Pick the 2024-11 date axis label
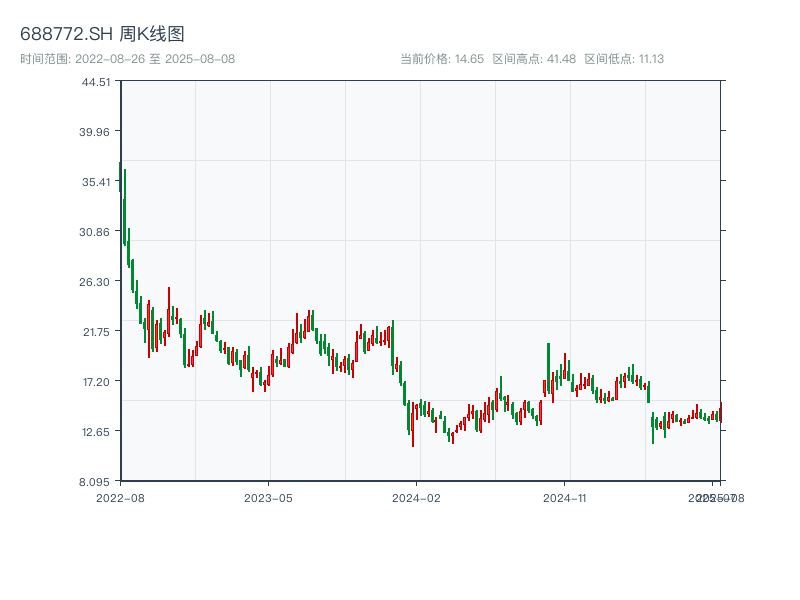 (564, 497)
